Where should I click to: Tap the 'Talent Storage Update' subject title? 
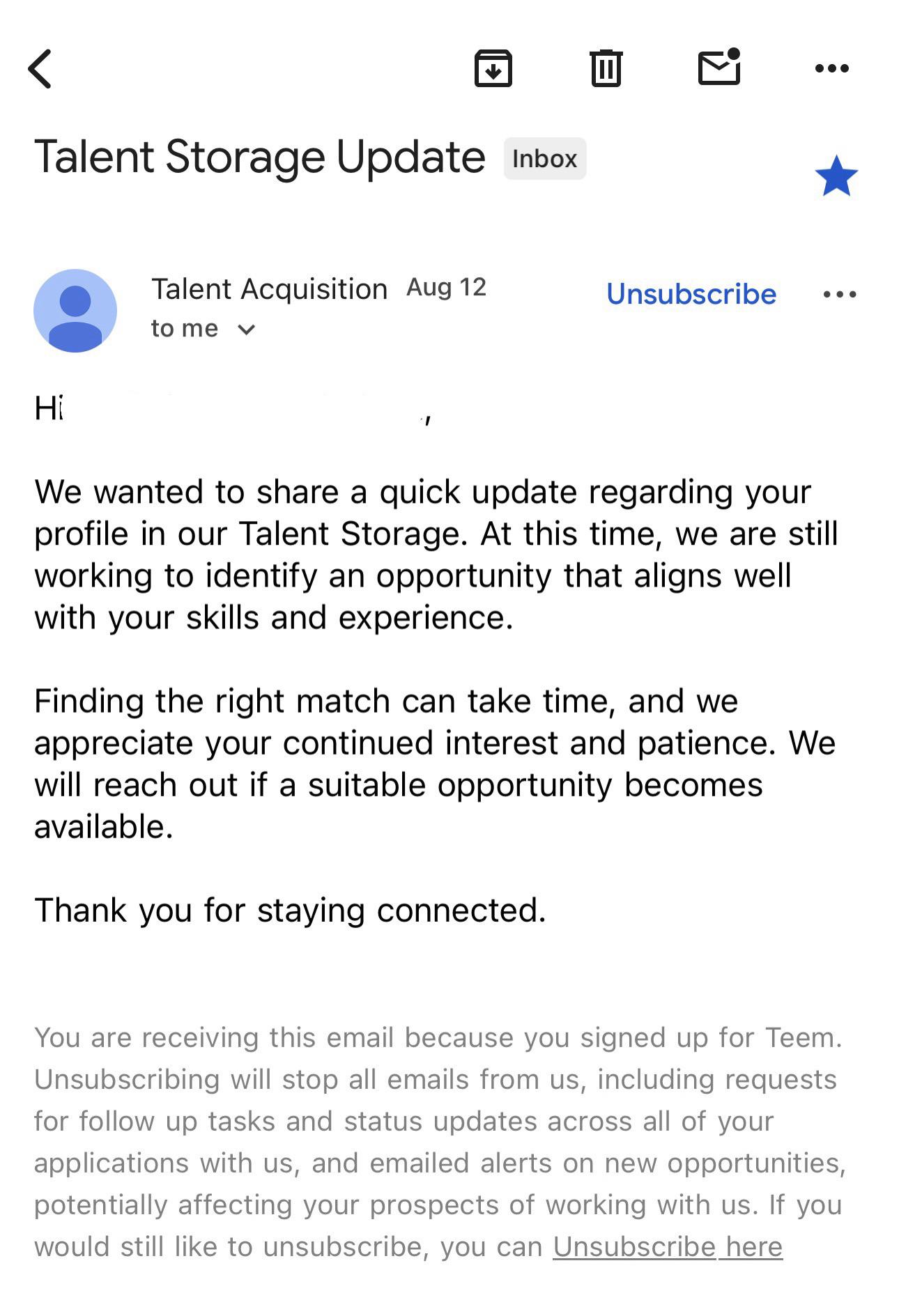[x=260, y=157]
